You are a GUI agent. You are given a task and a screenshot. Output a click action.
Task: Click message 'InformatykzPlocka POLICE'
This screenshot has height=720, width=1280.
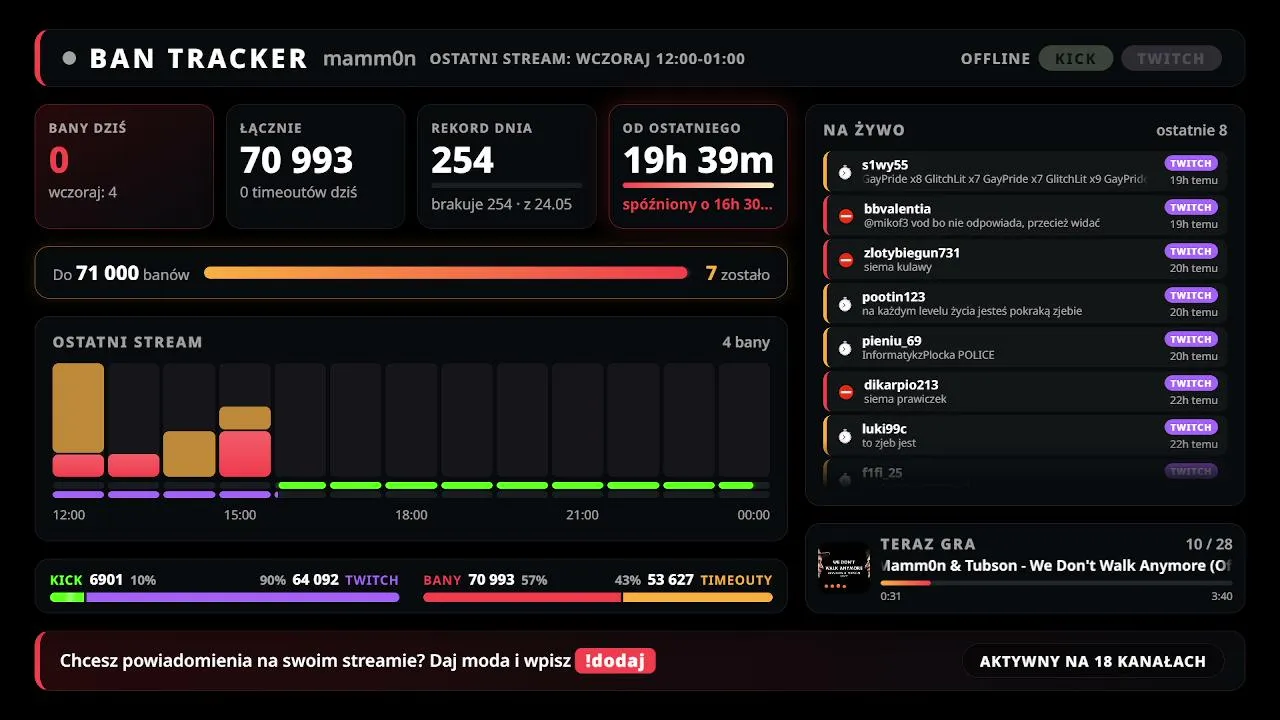pyautogui.click(x=928, y=355)
